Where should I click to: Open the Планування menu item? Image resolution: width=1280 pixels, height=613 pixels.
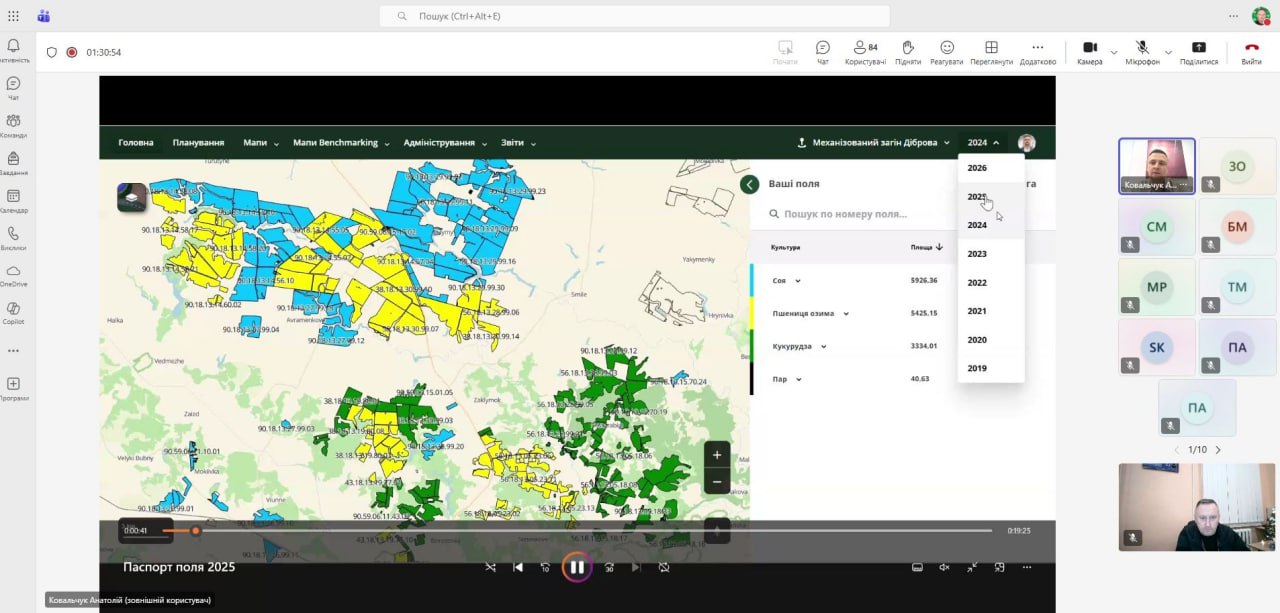[x=198, y=143]
